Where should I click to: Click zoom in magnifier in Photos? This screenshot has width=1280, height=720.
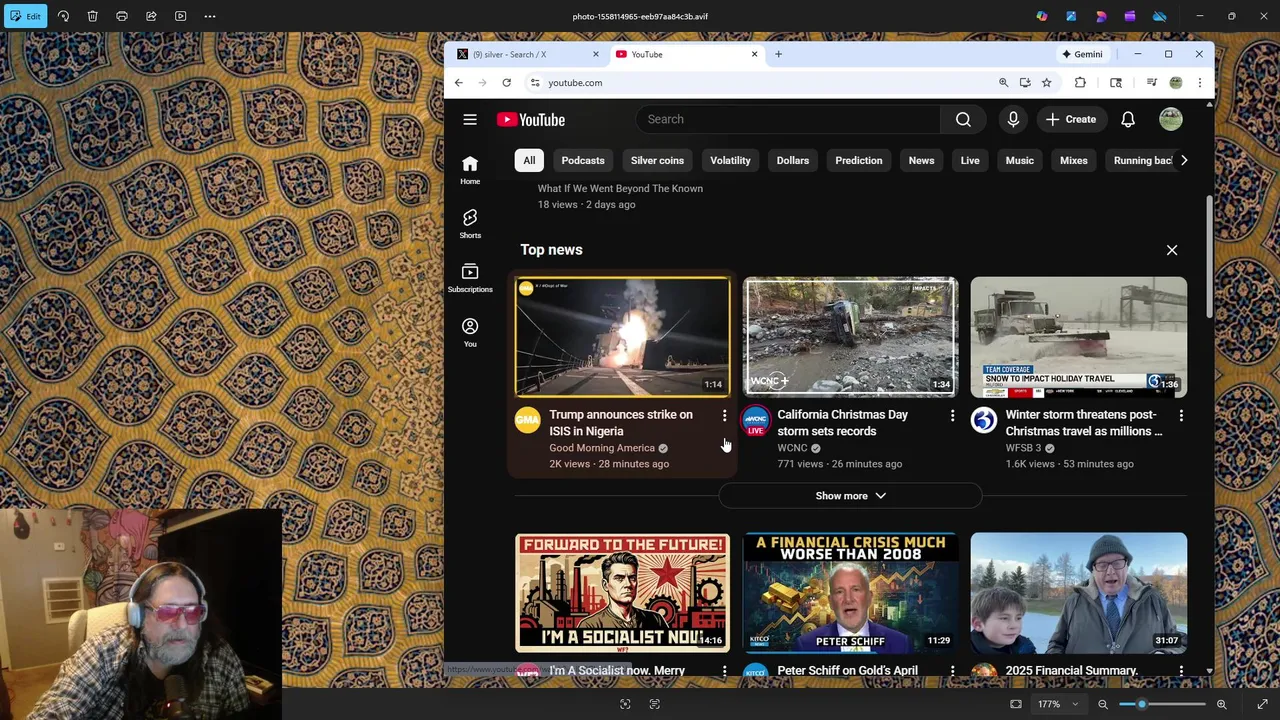tap(1221, 704)
